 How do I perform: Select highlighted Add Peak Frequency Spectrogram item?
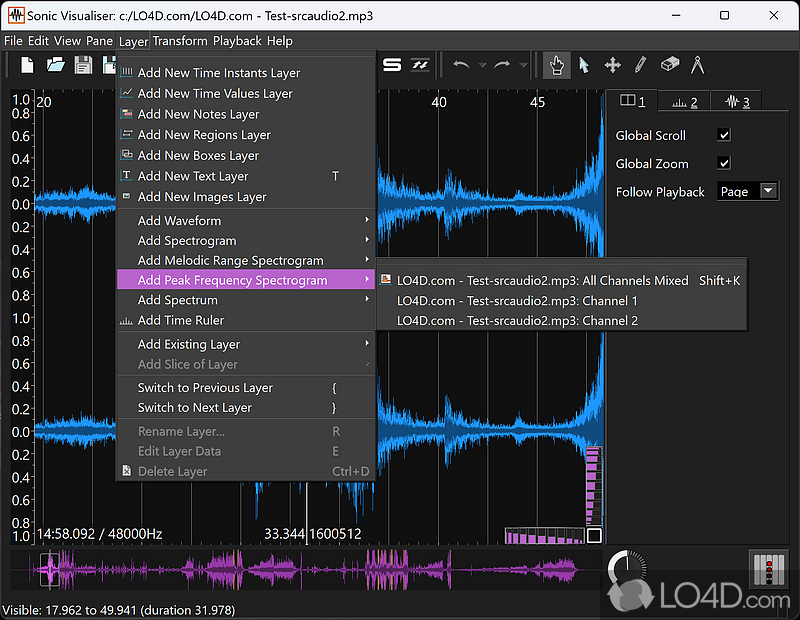(246, 280)
